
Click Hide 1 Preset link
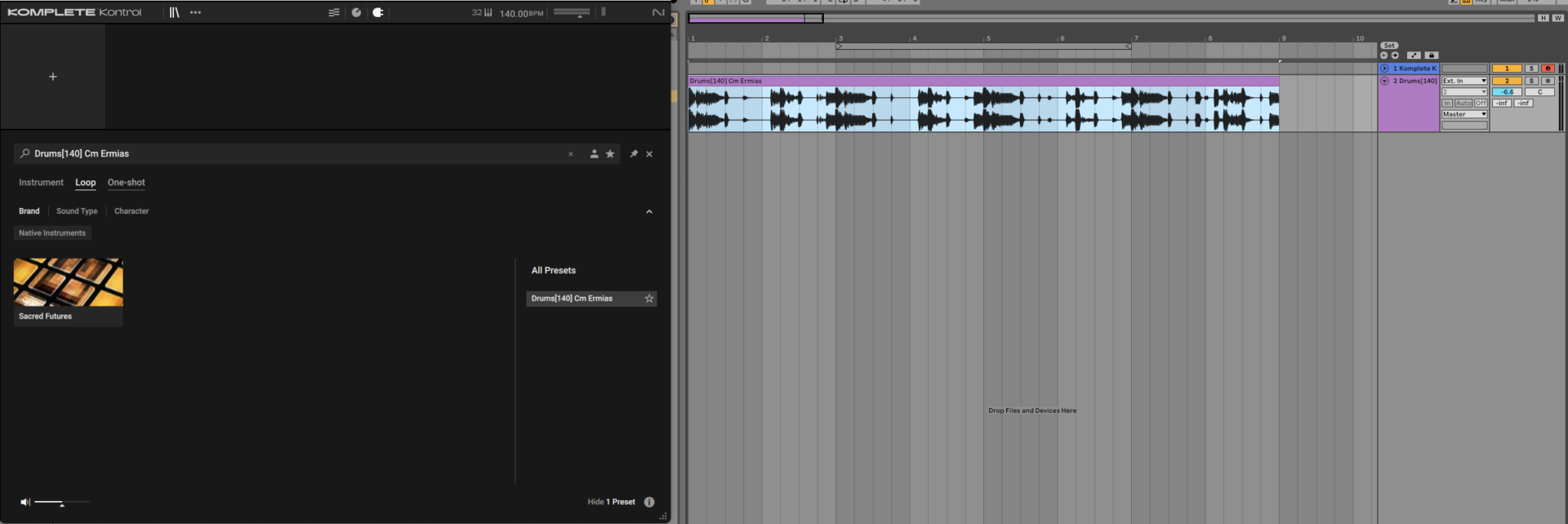click(611, 502)
